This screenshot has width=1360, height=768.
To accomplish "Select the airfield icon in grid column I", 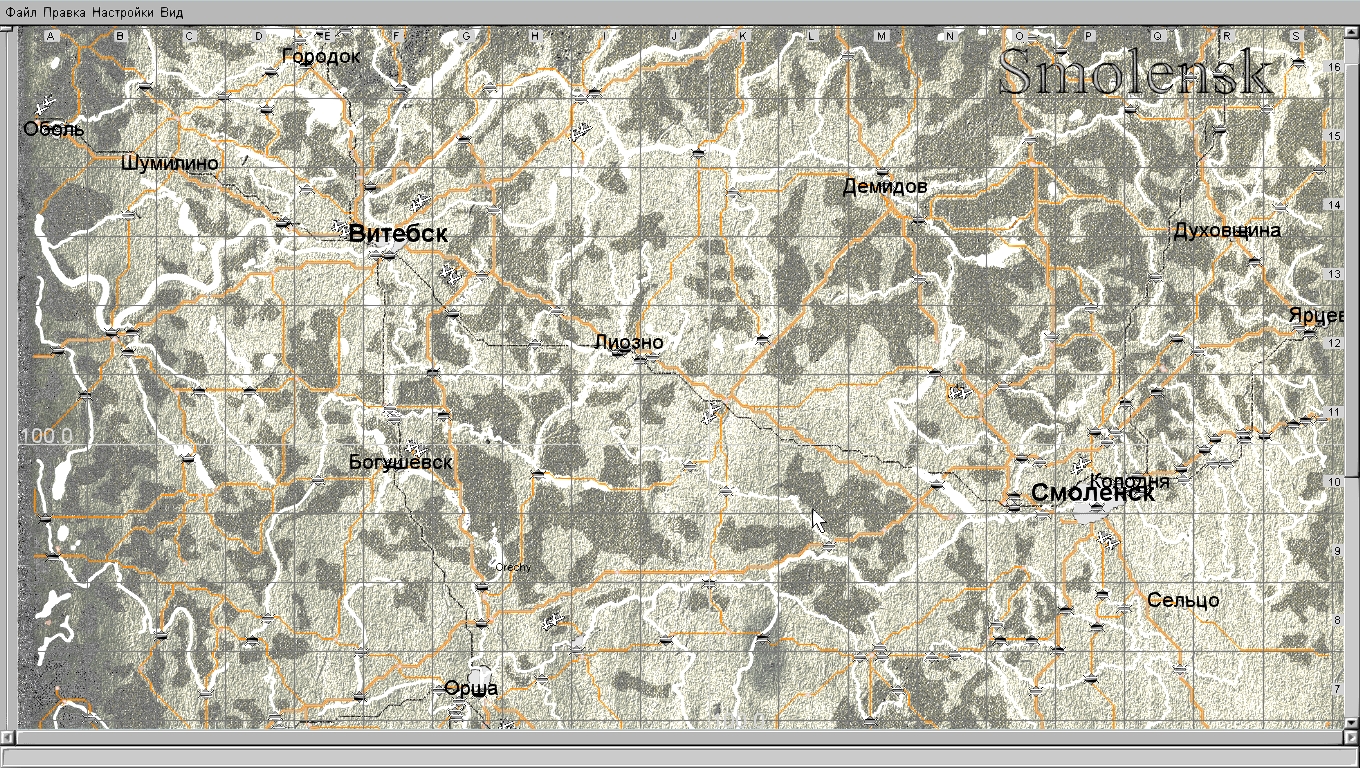I will [x=581, y=131].
